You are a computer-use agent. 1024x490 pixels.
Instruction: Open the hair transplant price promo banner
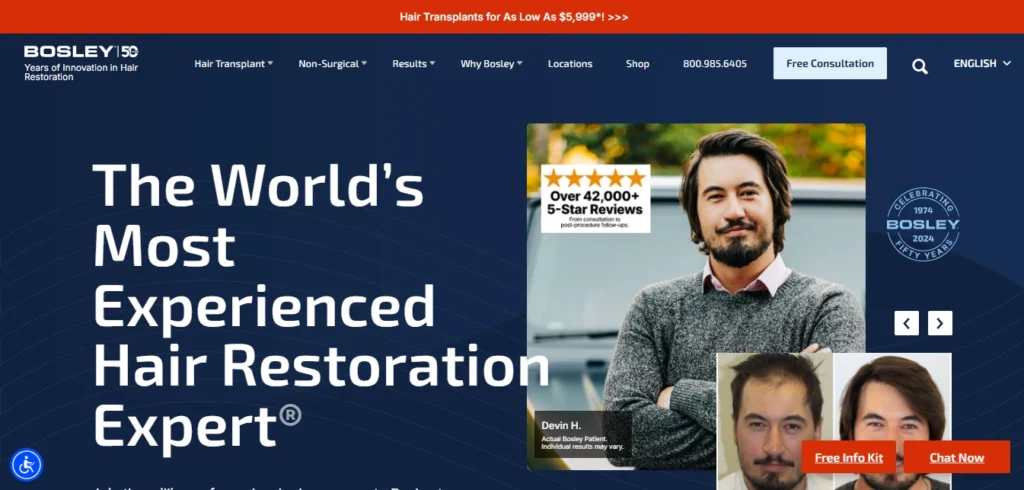(x=513, y=17)
